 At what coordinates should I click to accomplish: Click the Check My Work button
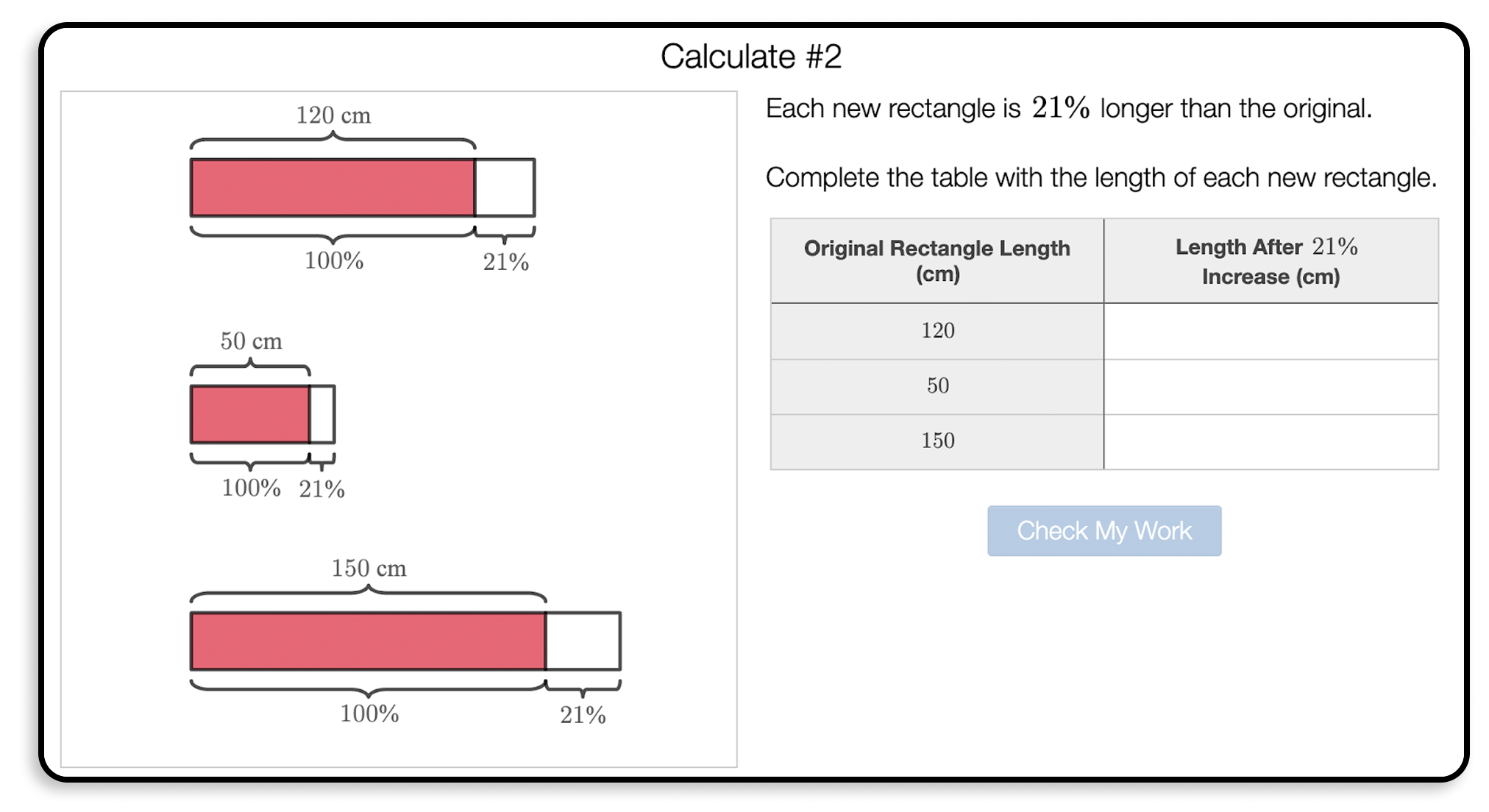(1104, 530)
